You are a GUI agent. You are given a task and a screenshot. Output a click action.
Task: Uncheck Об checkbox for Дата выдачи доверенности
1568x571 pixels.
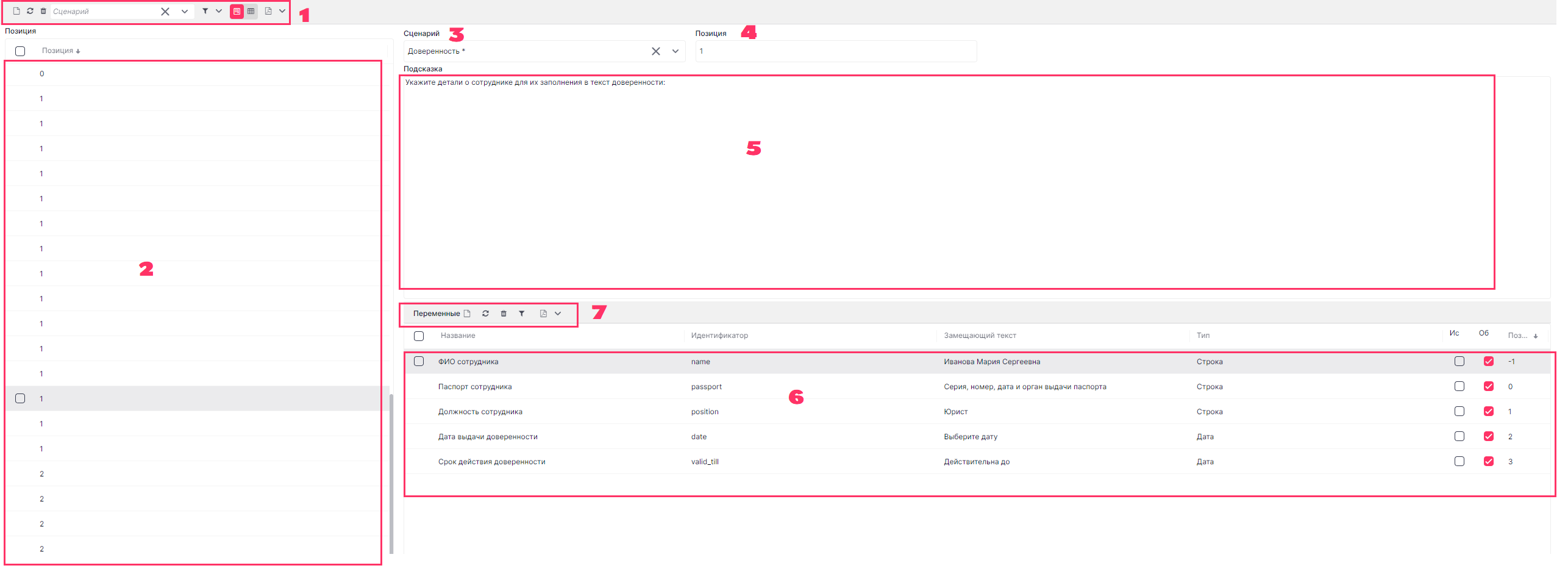1489,436
